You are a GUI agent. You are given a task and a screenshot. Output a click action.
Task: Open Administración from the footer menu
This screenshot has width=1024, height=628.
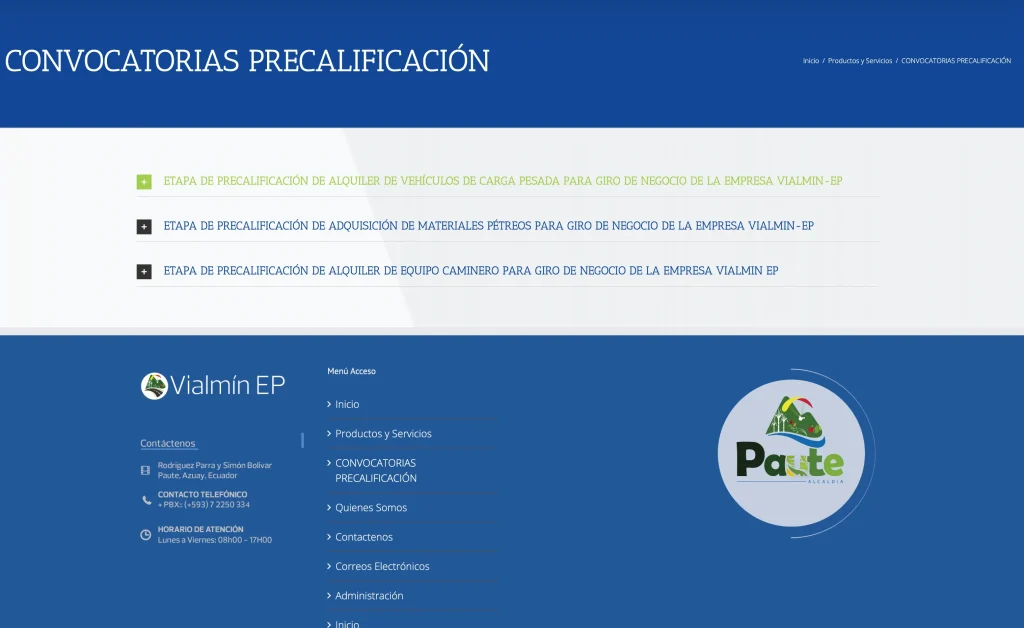[370, 595]
